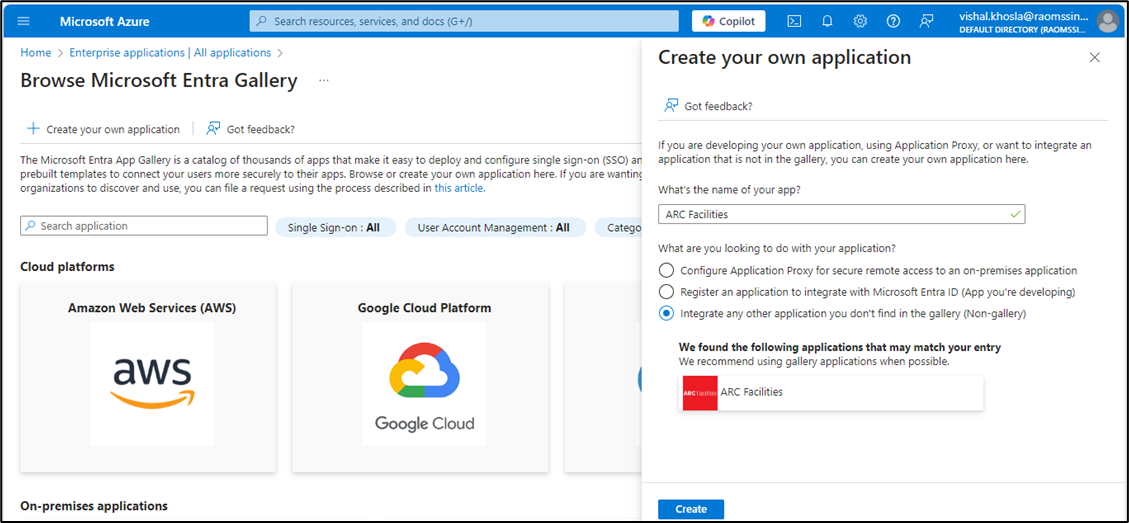Launch Cloud Shell from the top bar
The height and width of the screenshot is (523, 1129).
click(x=793, y=21)
